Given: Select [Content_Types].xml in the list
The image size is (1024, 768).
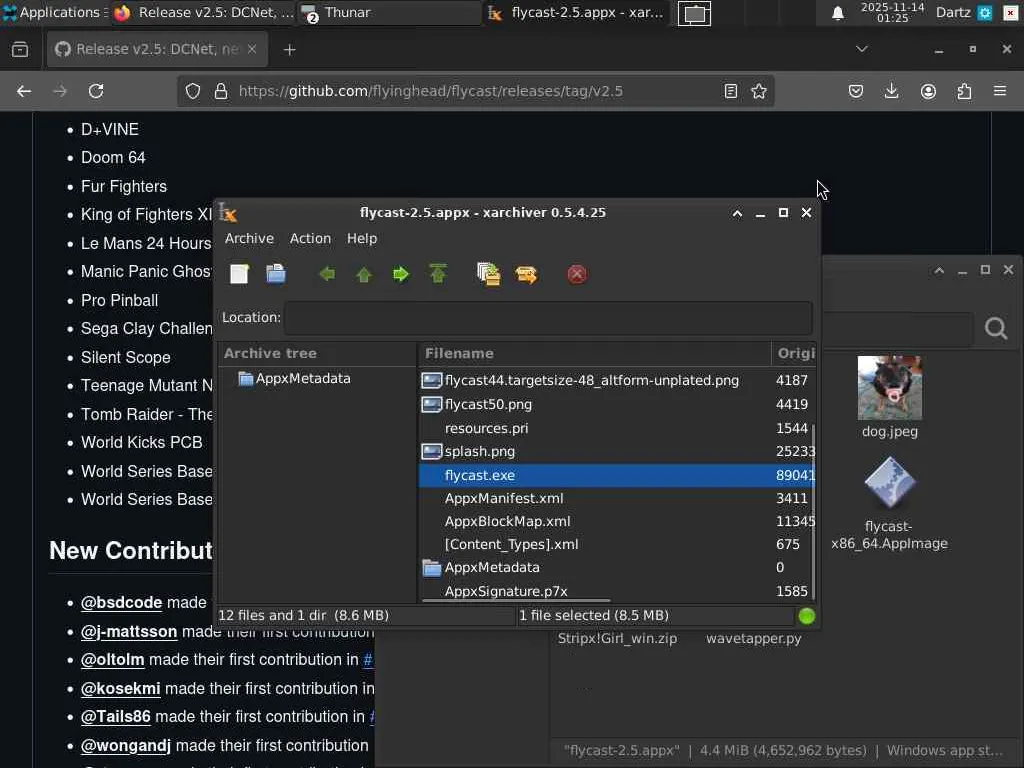Looking at the screenshot, I should pos(616,544).
